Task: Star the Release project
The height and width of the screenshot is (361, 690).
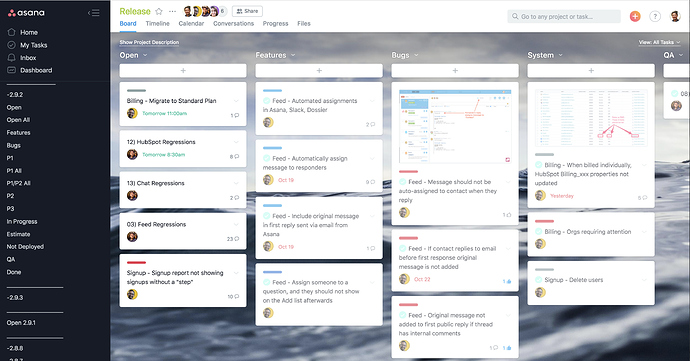Action: click(159, 11)
